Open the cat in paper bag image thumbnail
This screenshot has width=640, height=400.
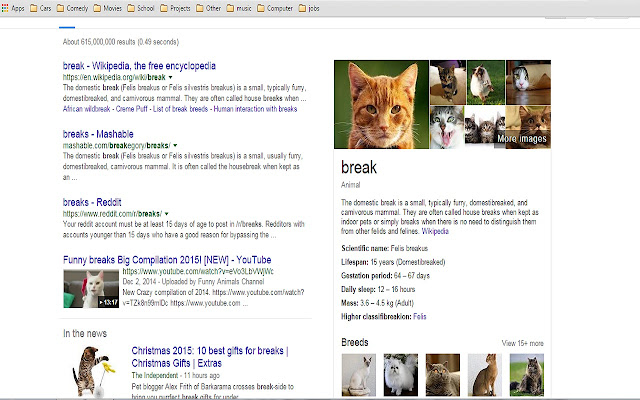click(x=528, y=82)
